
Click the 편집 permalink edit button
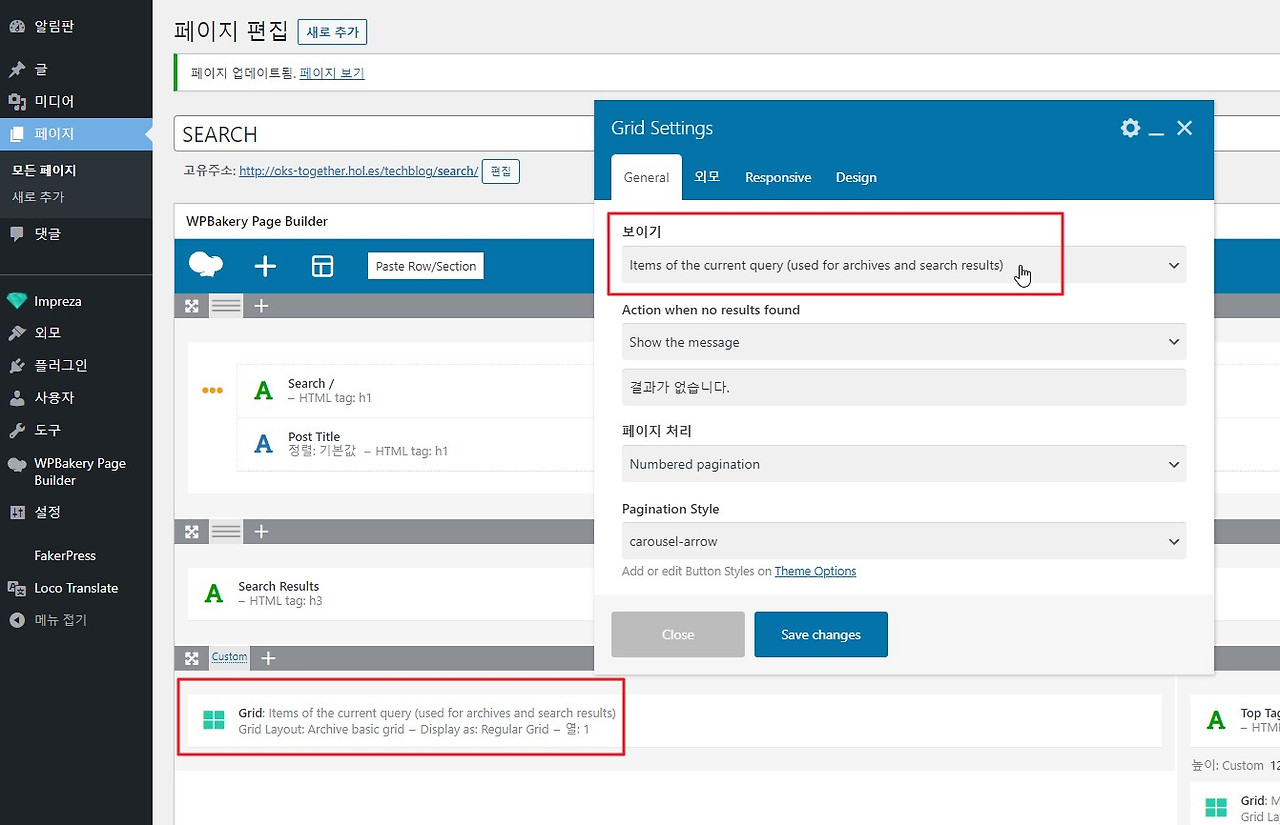click(x=501, y=171)
